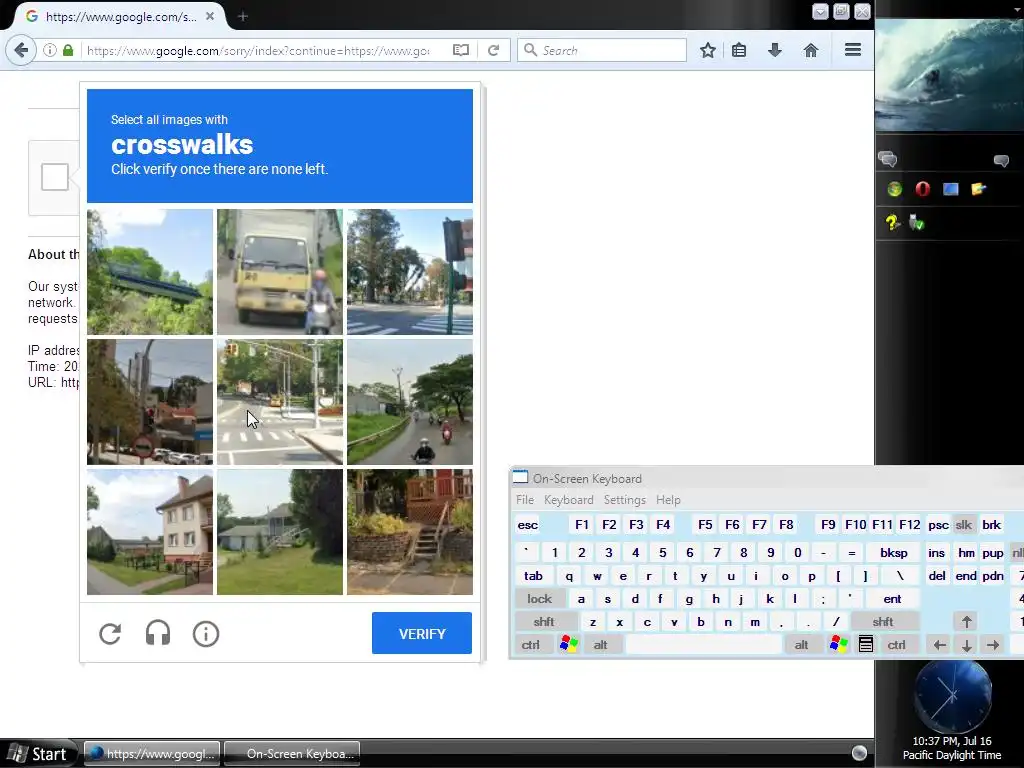Open captcha help info icon
This screenshot has height=768, width=1024.
pos(206,633)
